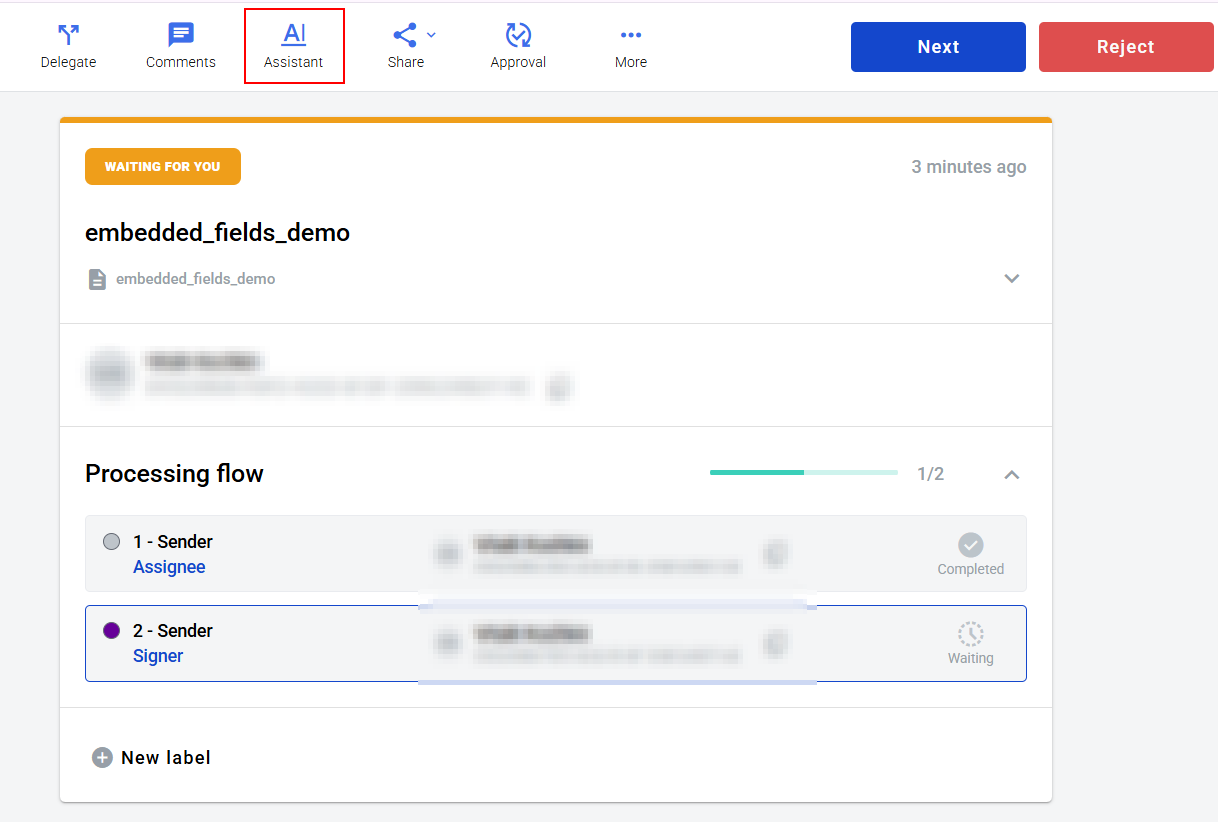Open the Approval option

(518, 36)
